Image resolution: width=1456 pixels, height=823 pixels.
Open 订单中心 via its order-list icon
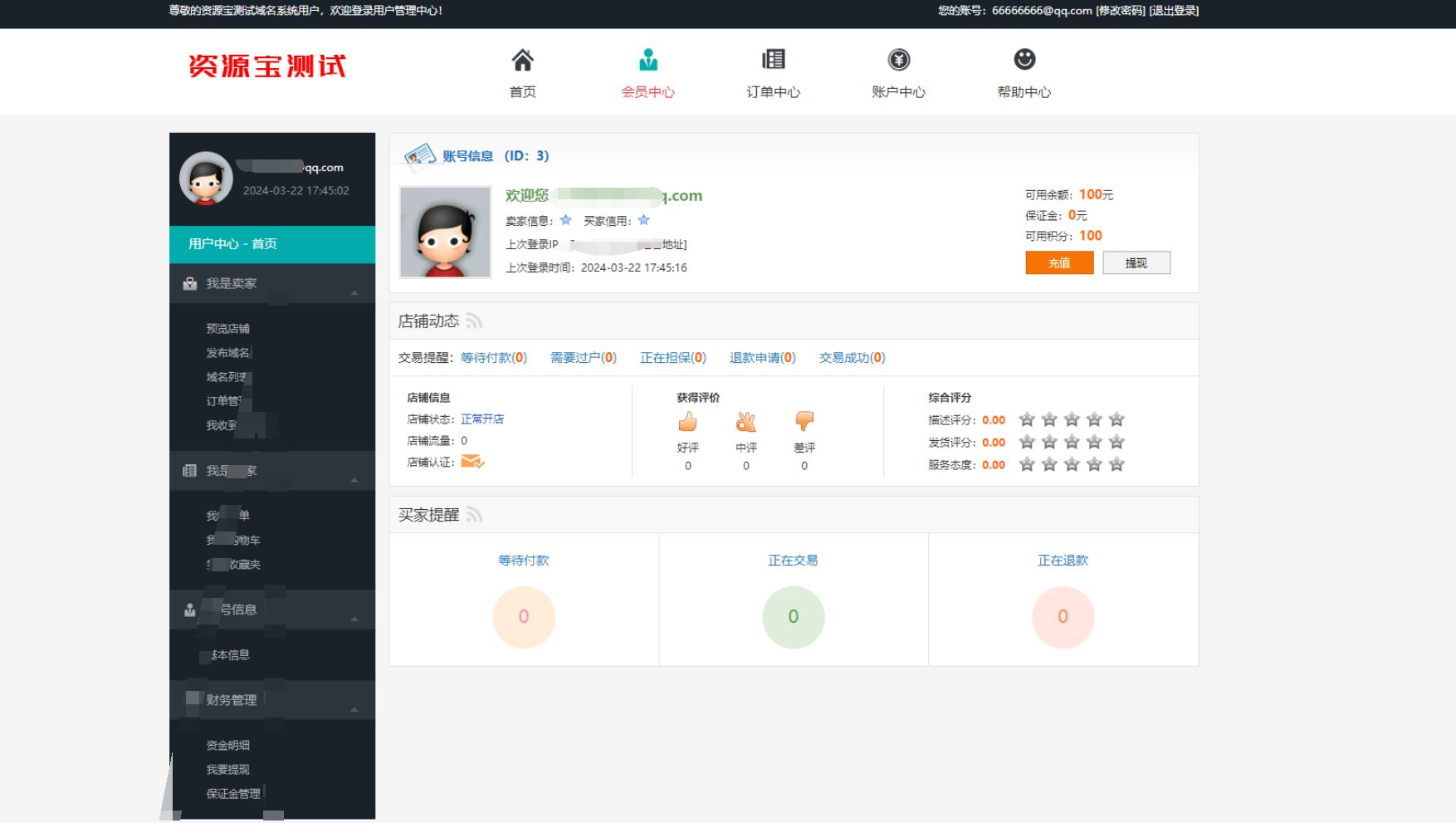tap(773, 58)
